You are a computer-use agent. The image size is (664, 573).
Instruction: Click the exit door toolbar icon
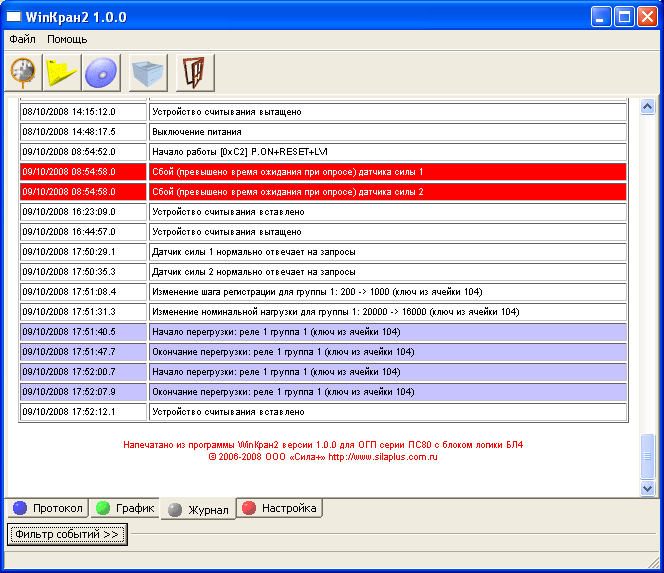click(195, 72)
